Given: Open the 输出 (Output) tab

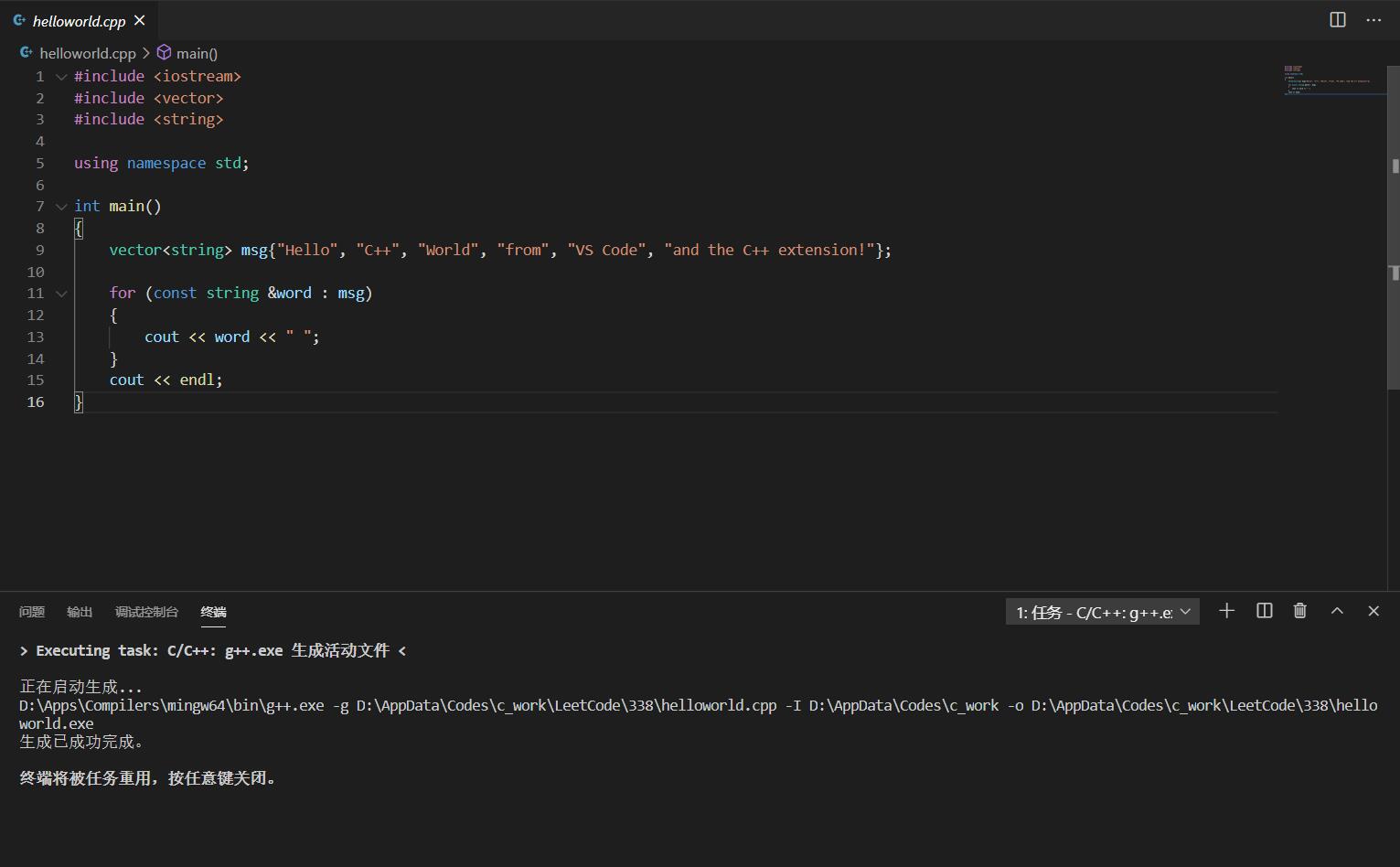Looking at the screenshot, I should [80, 612].
